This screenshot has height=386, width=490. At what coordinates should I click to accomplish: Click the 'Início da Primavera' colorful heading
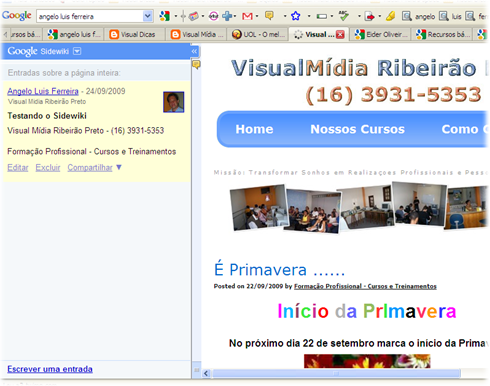tap(366, 311)
